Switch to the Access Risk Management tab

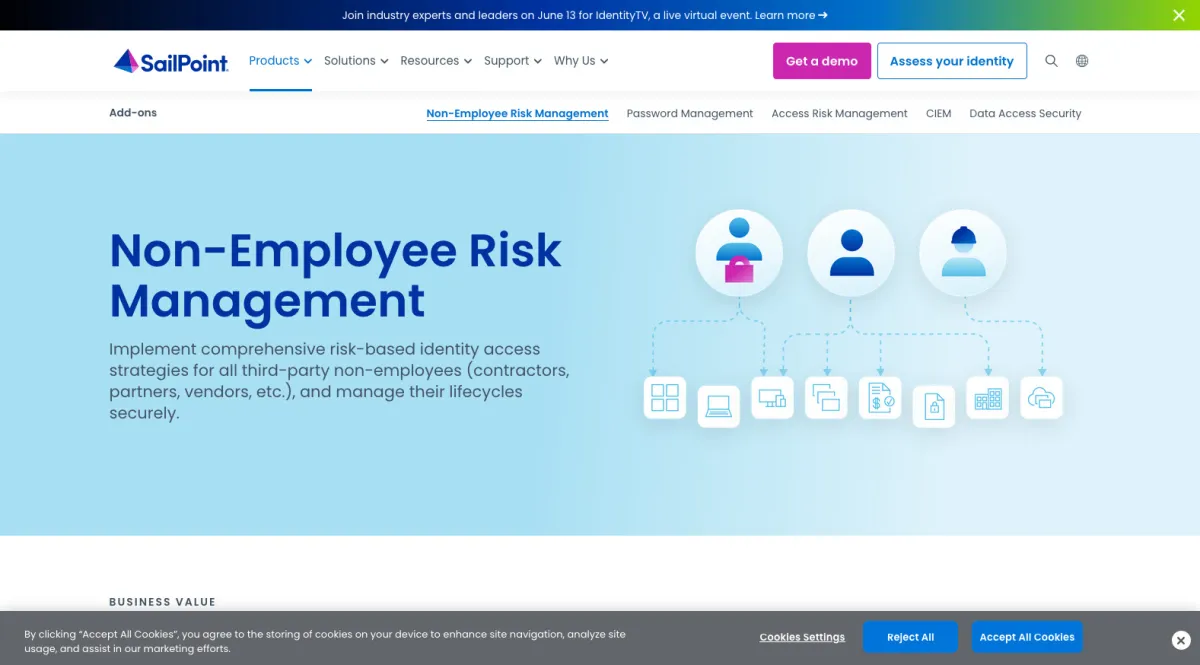click(840, 114)
